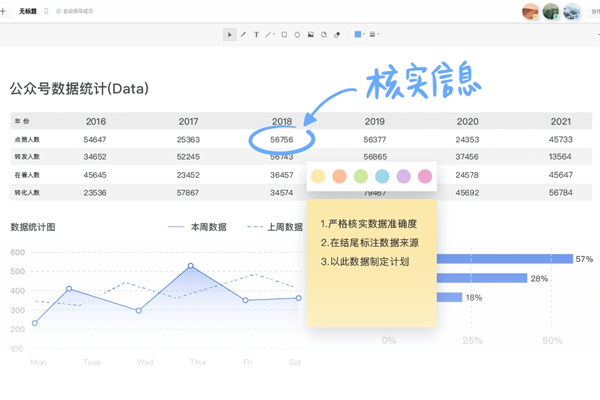
Task: Select the 无标题 document tab
Action: click(x=27, y=9)
